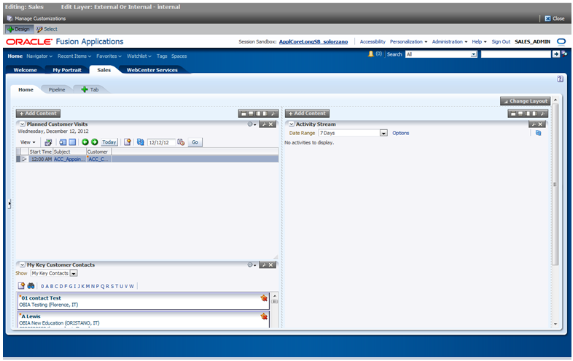Open Options link in Activity Stream
Viewport: 573px width, 361px height.
[x=401, y=133]
